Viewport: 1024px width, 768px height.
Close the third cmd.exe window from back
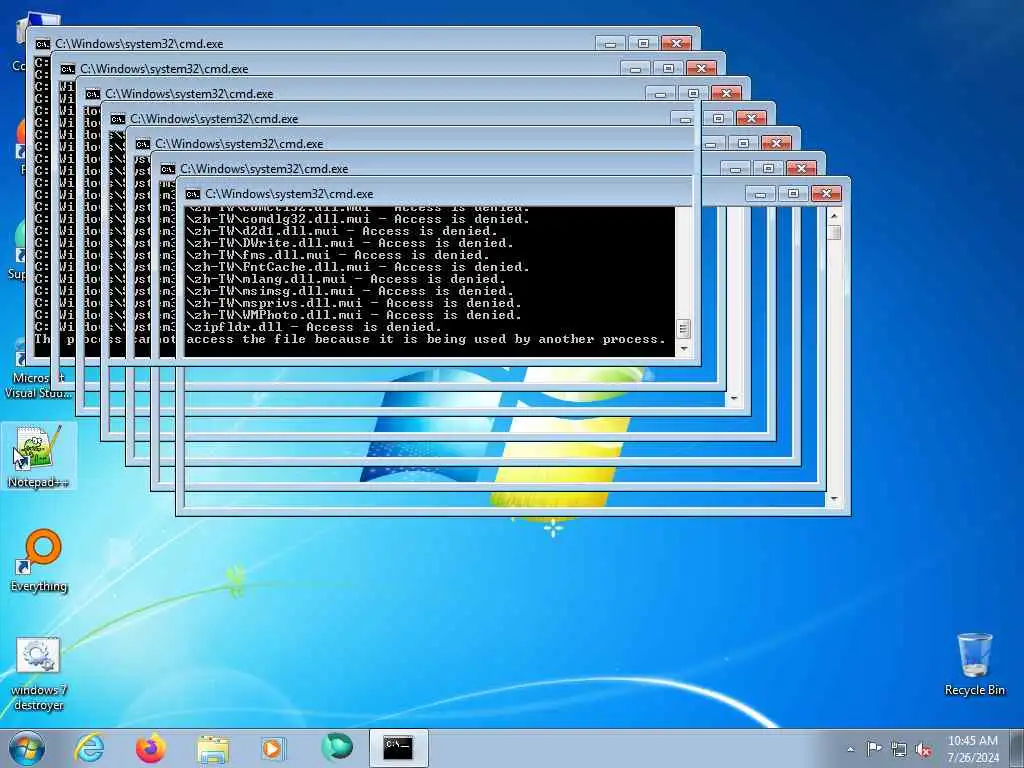726,93
